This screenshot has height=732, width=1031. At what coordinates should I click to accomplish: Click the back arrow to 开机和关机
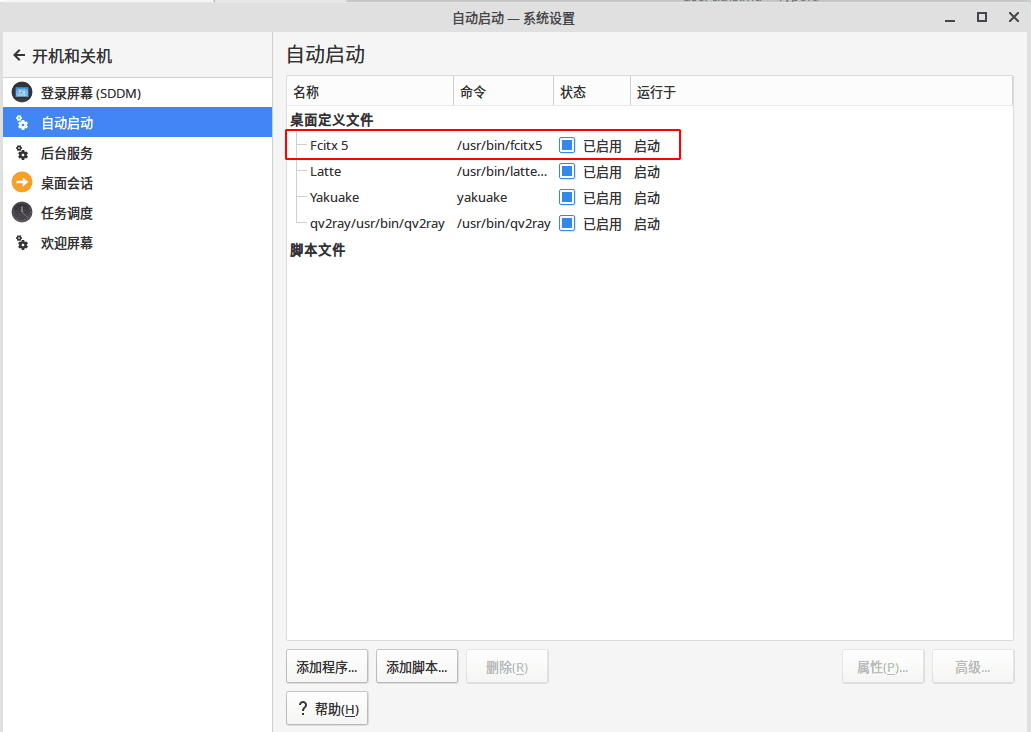click(18, 55)
